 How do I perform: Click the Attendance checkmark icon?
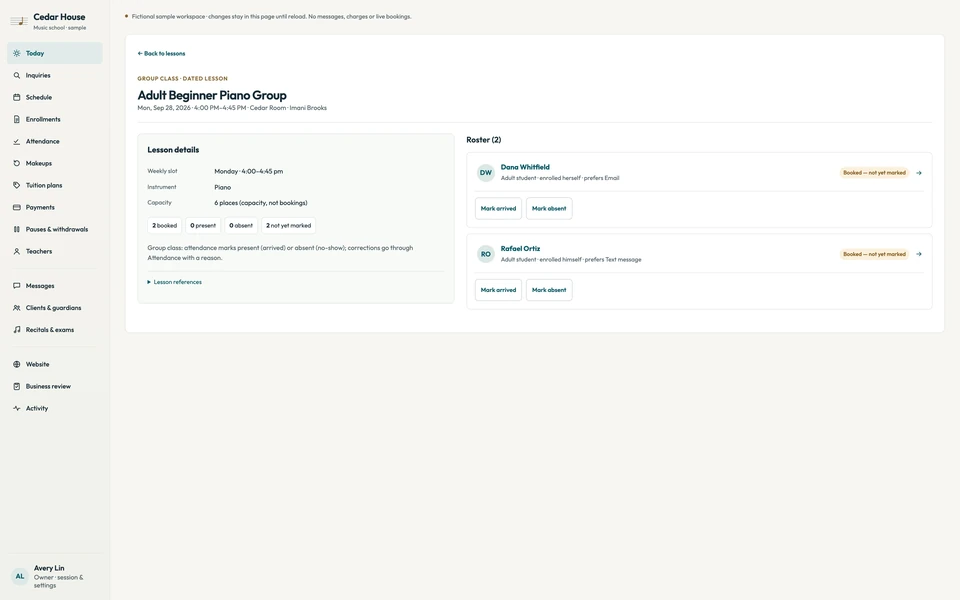point(17,141)
